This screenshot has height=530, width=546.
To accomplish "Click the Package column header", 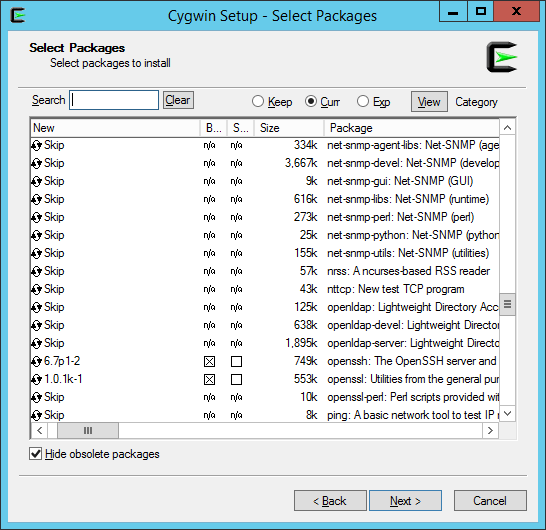I will pyautogui.click(x=412, y=128).
